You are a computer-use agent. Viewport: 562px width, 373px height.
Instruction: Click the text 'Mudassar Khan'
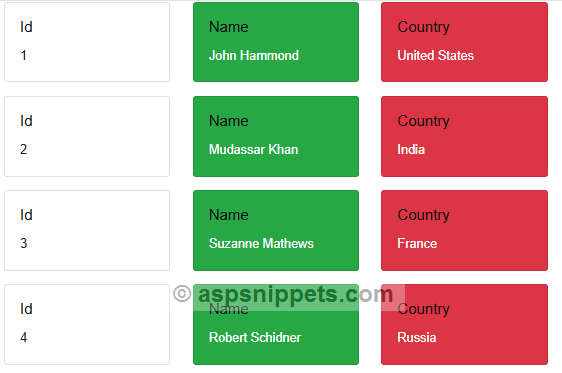tap(253, 149)
